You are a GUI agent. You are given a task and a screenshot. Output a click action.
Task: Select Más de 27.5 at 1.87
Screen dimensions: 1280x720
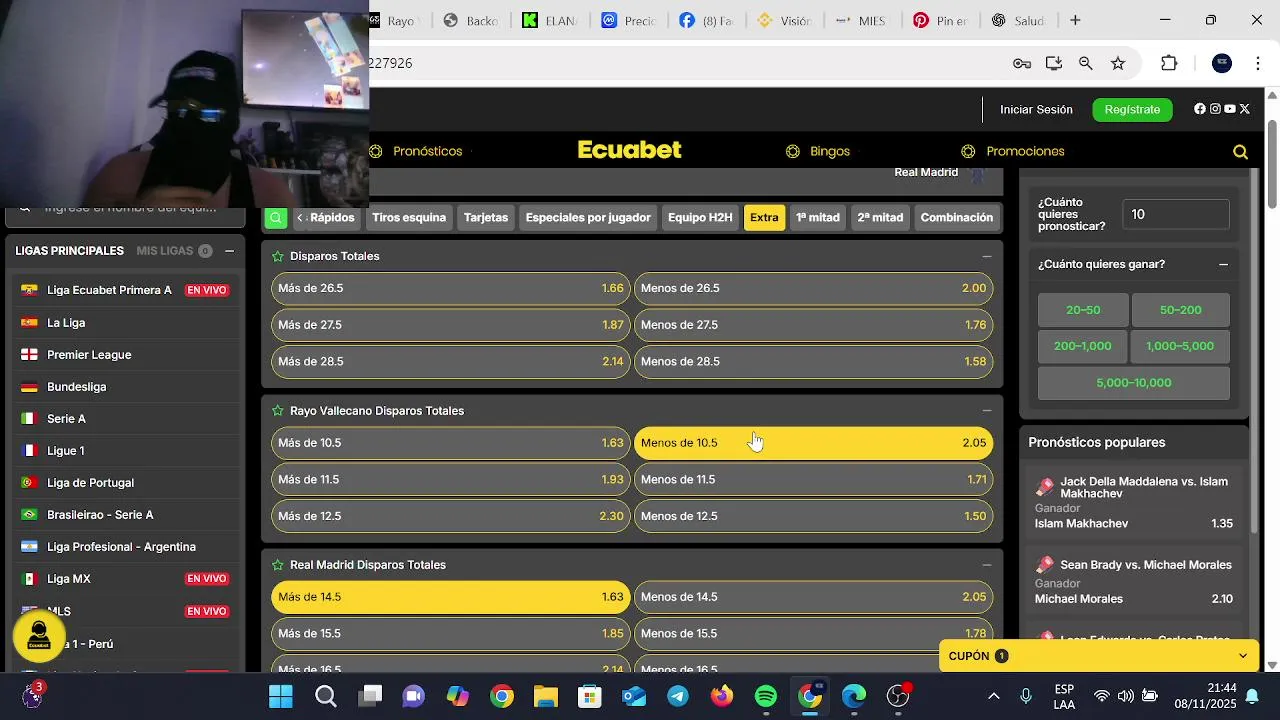click(451, 325)
